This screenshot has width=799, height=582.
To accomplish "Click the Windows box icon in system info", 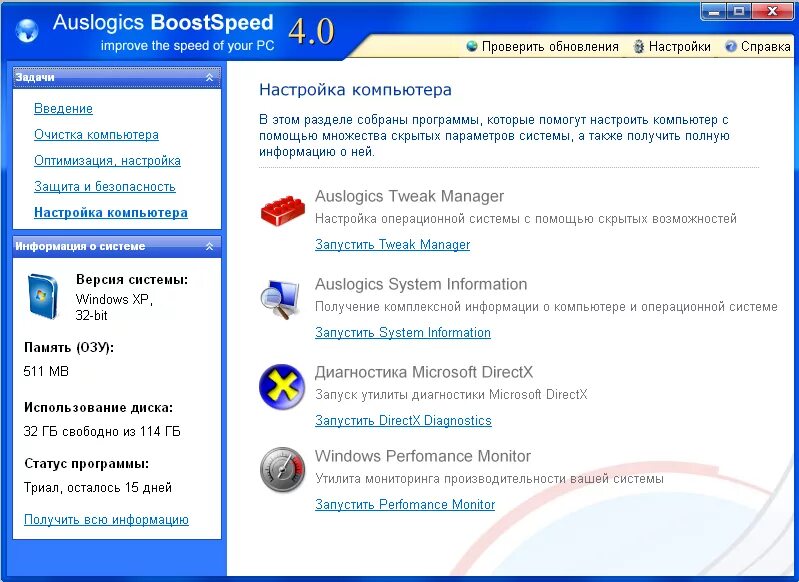I will (x=43, y=297).
